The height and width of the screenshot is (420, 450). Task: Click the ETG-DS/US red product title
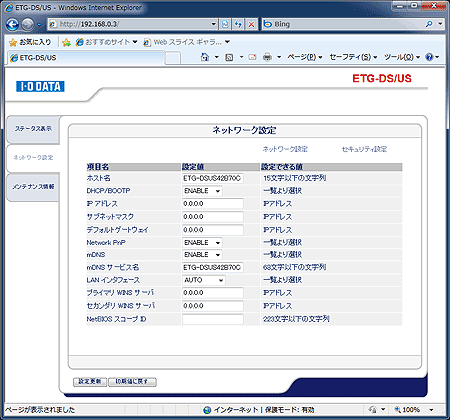click(x=382, y=78)
